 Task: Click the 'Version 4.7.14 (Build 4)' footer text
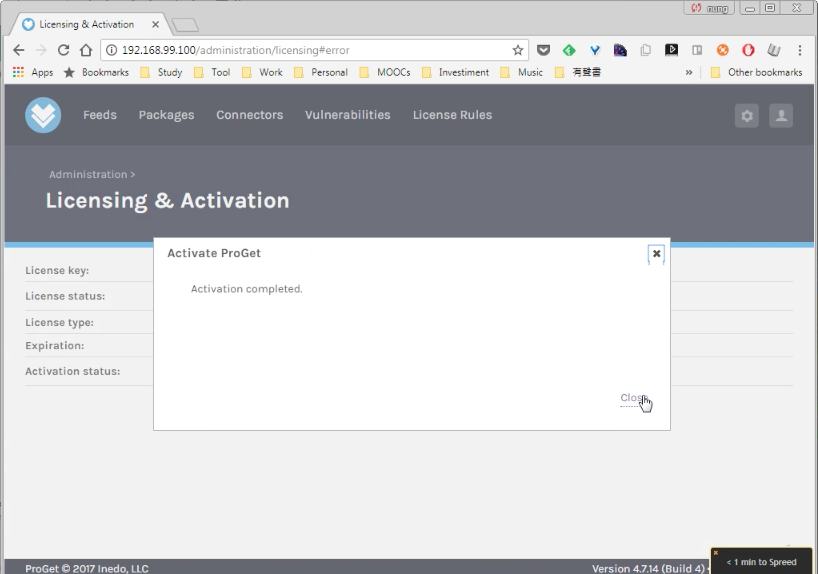pyautogui.click(x=648, y=568)
